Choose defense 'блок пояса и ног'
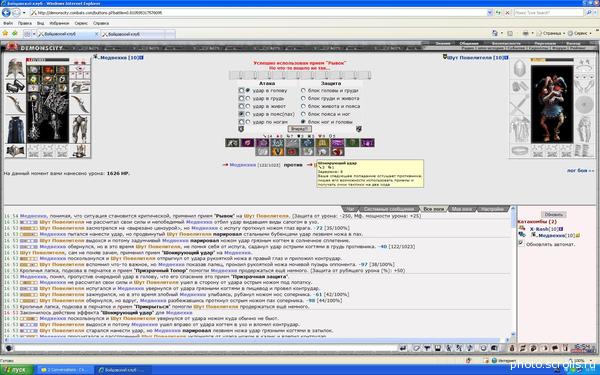Screen dimensions: 600x375 pos(303,114)
